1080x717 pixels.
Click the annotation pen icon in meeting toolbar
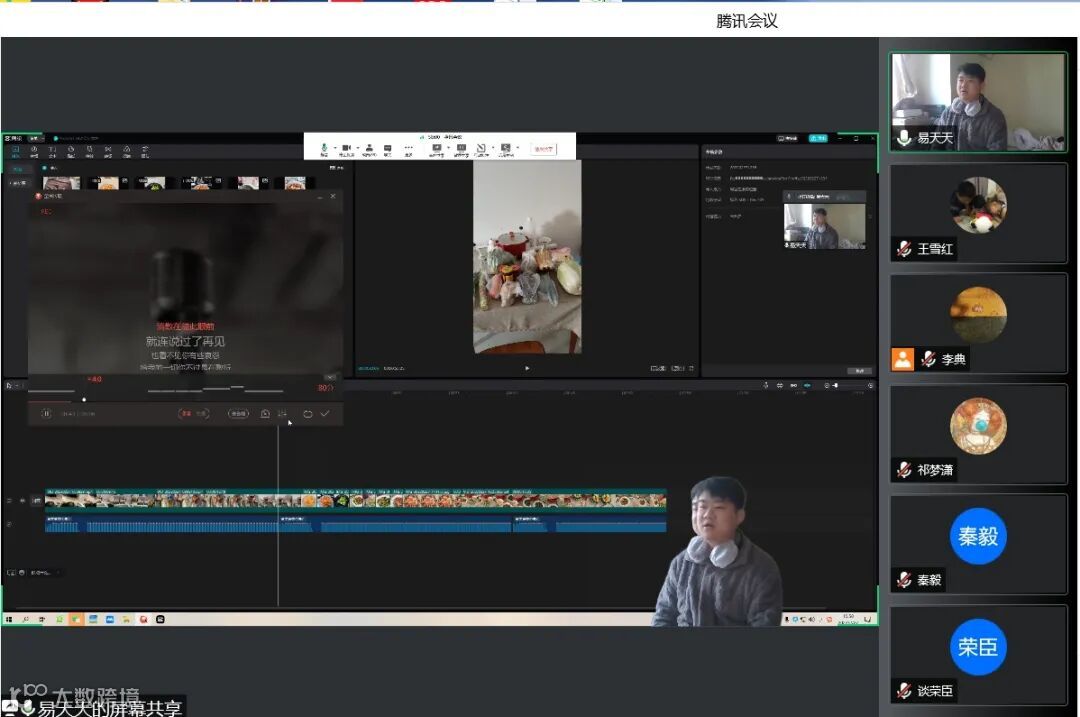pyautogui.click(x=481, y=149)
